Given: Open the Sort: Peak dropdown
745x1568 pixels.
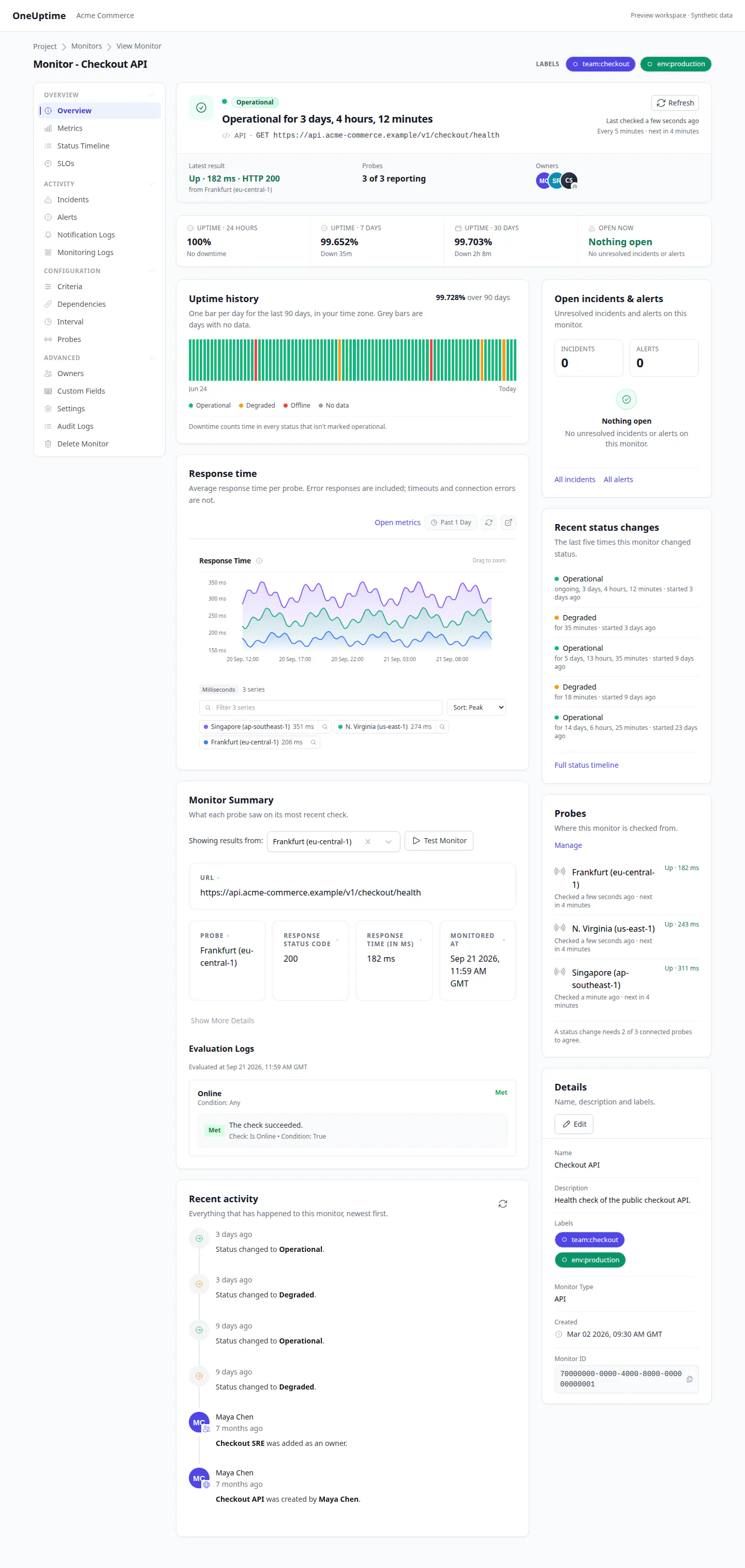Looking at the screenshot, I should (x=476, y=707).
